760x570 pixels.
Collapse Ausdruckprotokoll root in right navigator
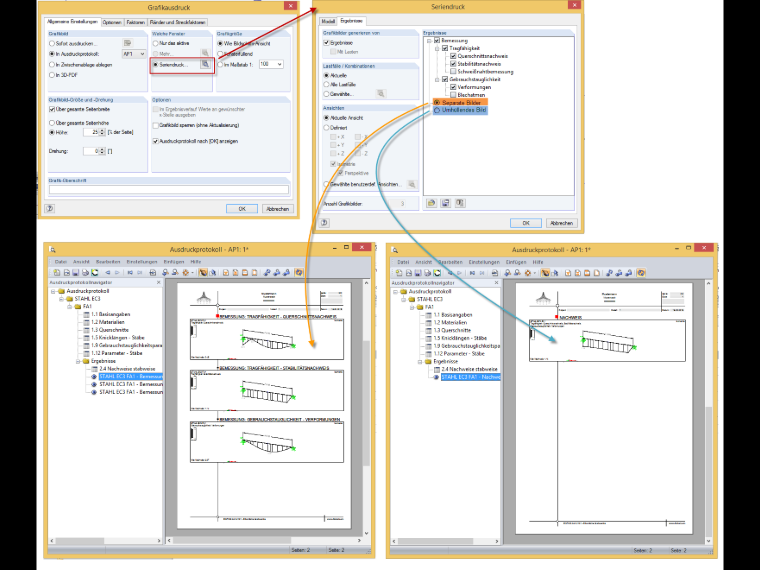[396, 292]
